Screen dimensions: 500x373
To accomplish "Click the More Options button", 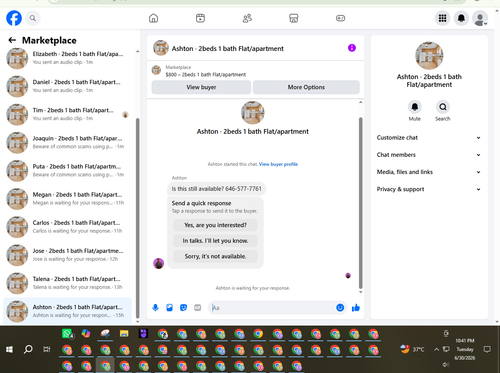I will click(306, 87).
